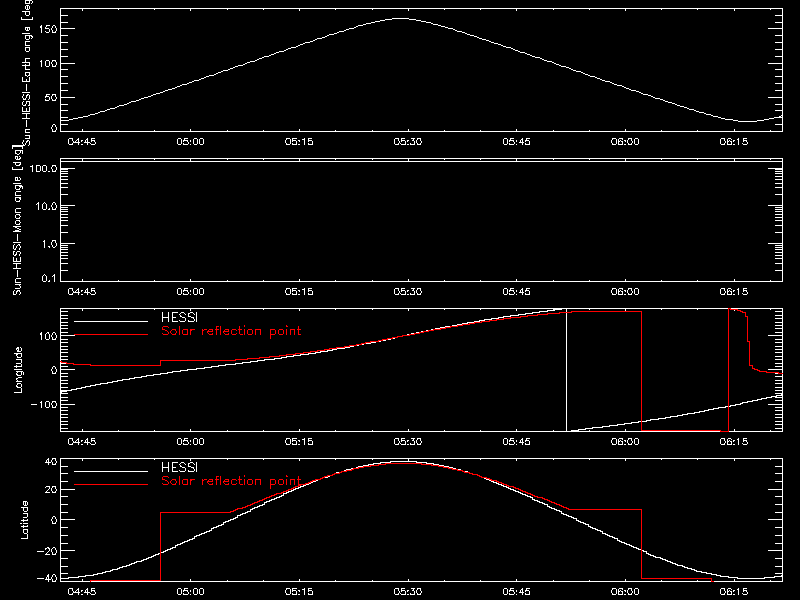Viewport: 800px width, 600px height.
Task: Click the 150 tick label on Earth angle plot
Action: click(x=48, y=29)
